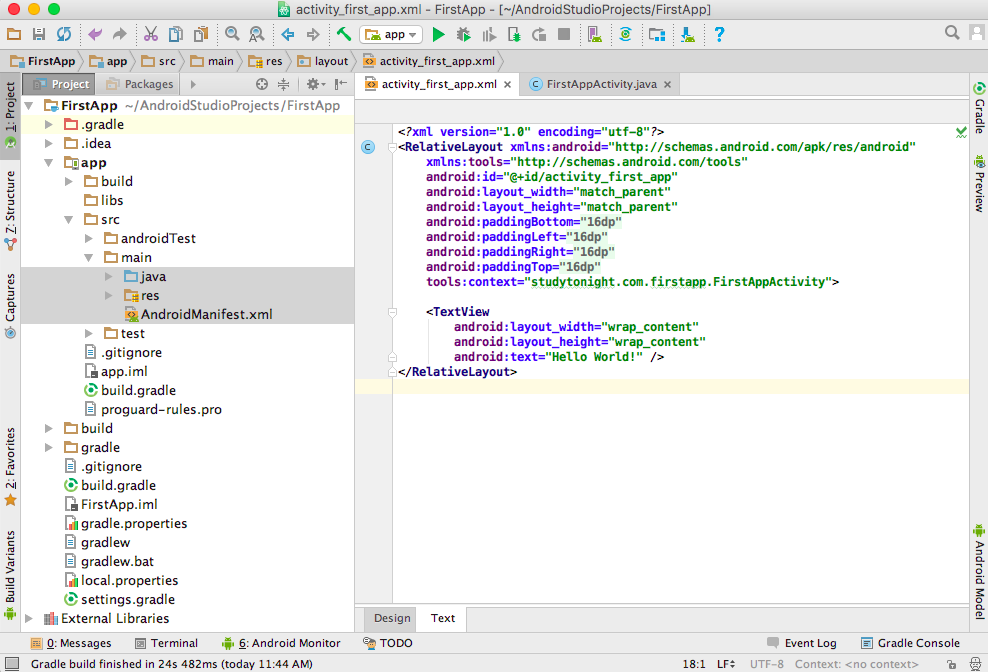Expand the androidTest folder
This screenshot has height=672, width=988.
point(89,238)
